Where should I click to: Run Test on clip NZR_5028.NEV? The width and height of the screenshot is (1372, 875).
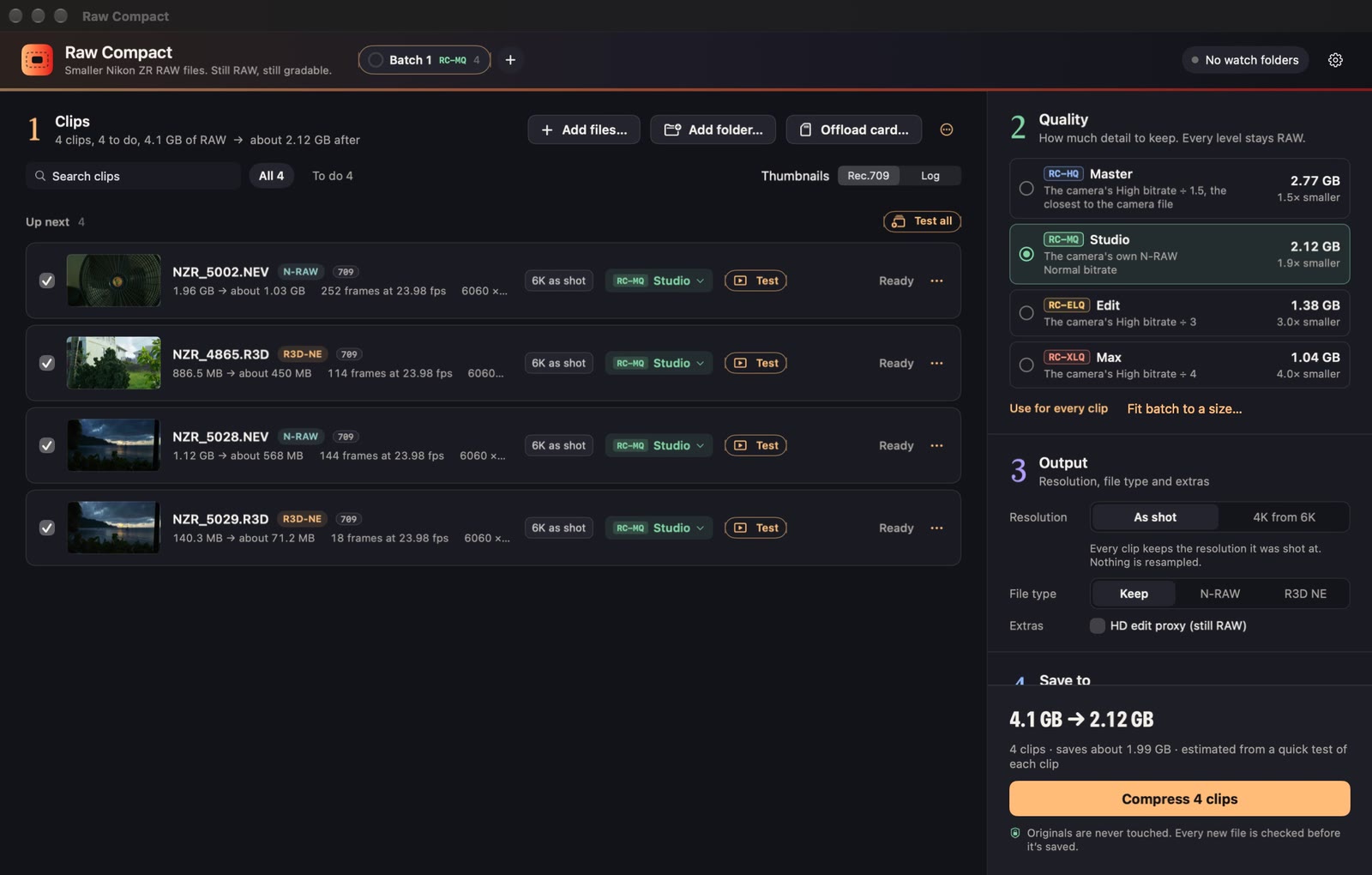pos(755,445)
